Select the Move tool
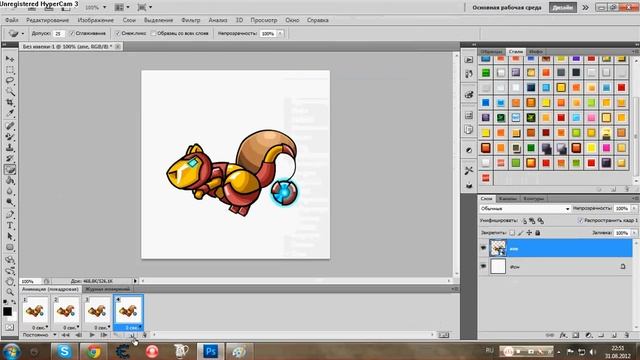The width and height of the screenshot is (640, 360). tap(10, 59)
